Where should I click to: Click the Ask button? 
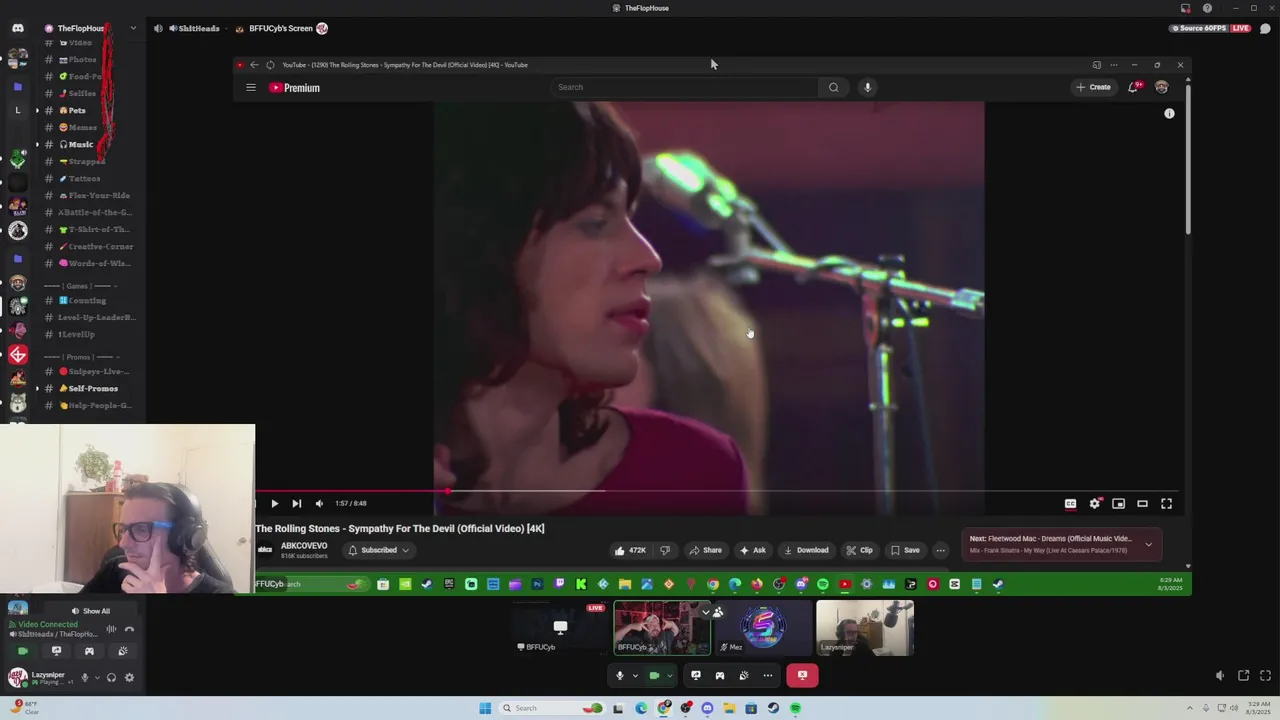(x=752, y=550)
